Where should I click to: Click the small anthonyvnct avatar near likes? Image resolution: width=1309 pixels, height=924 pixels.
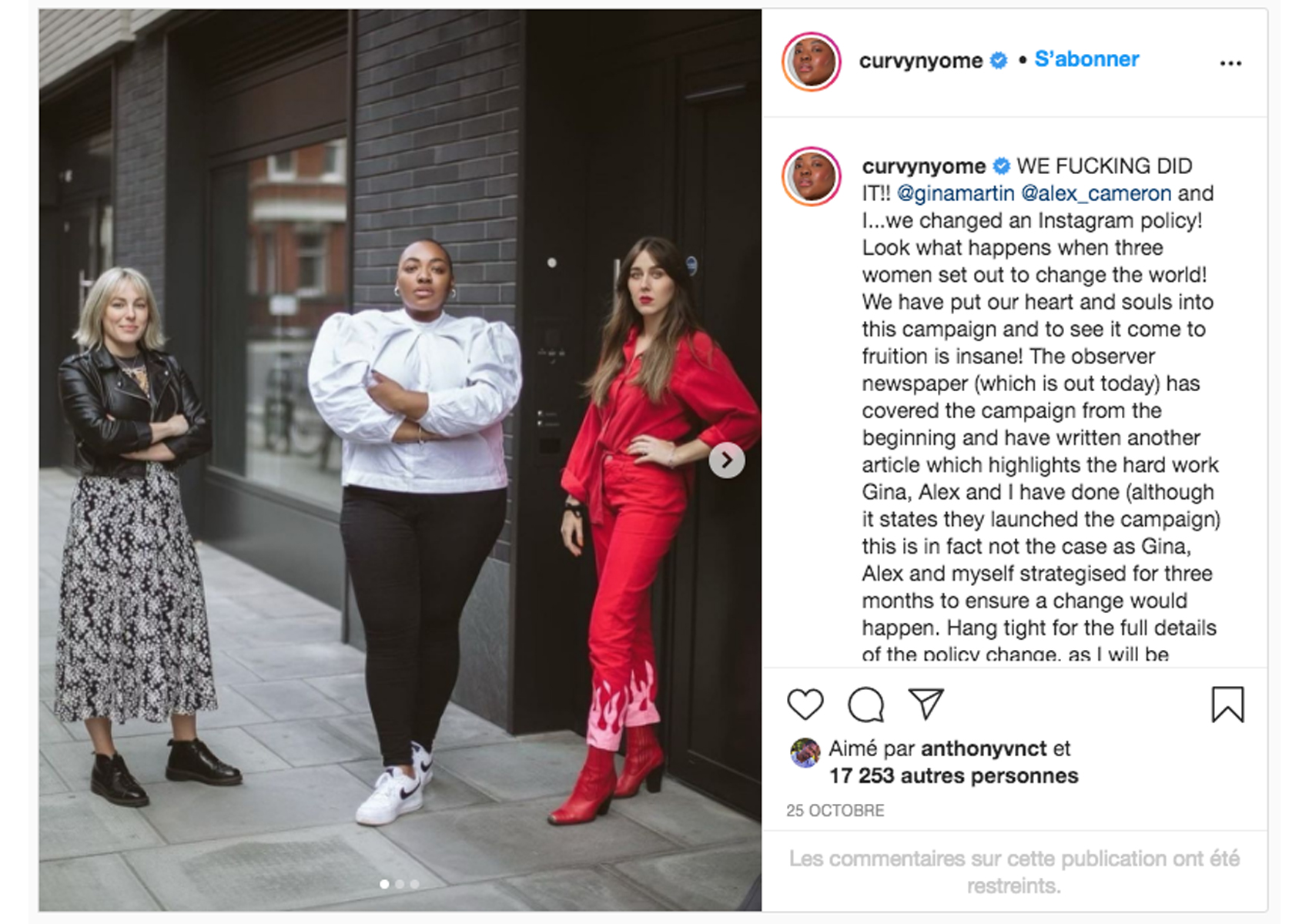pyautogui.click(x=805, y=752)
